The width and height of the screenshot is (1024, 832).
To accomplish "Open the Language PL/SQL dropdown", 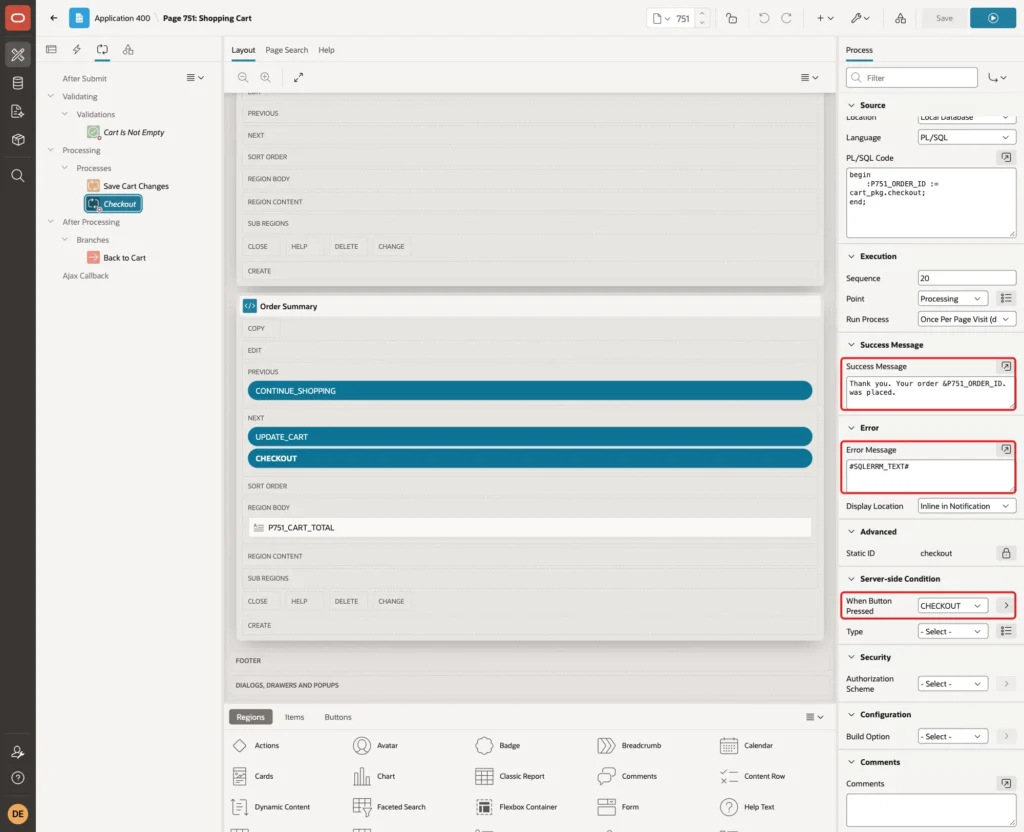I will click(x=966, y=137).
